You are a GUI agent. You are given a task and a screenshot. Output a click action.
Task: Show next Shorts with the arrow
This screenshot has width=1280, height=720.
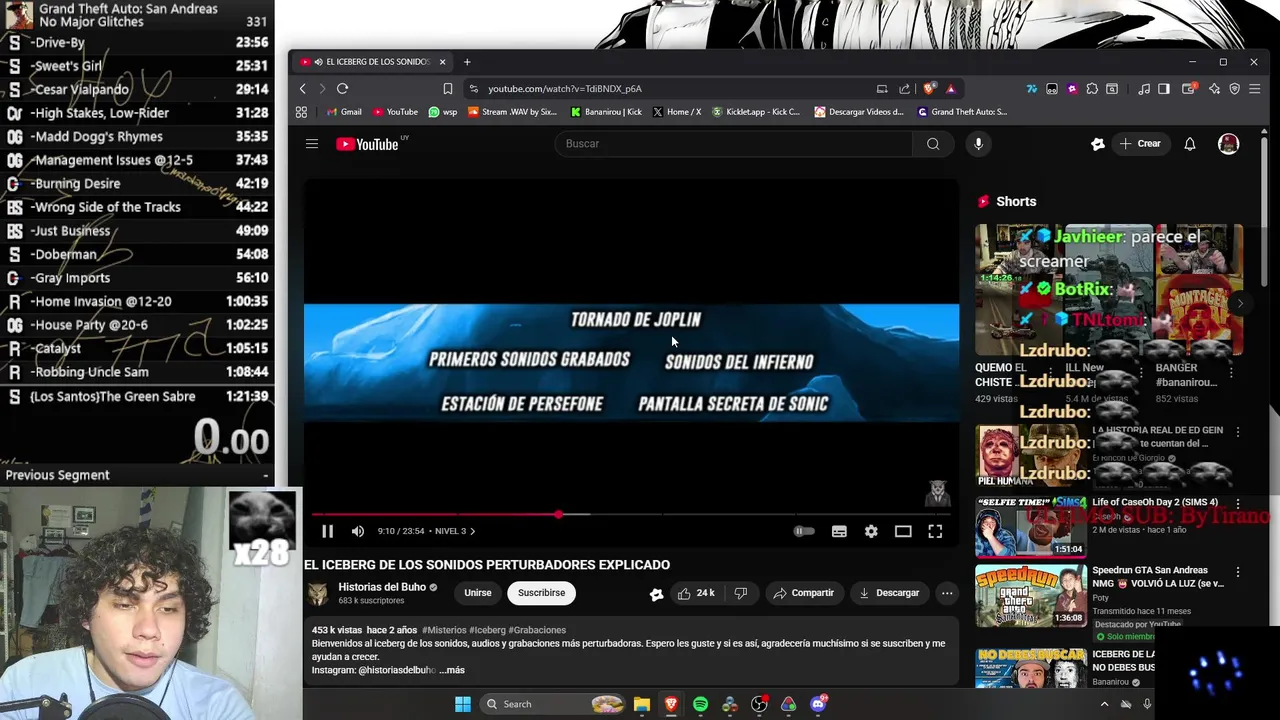click(x=1240, y=303)
